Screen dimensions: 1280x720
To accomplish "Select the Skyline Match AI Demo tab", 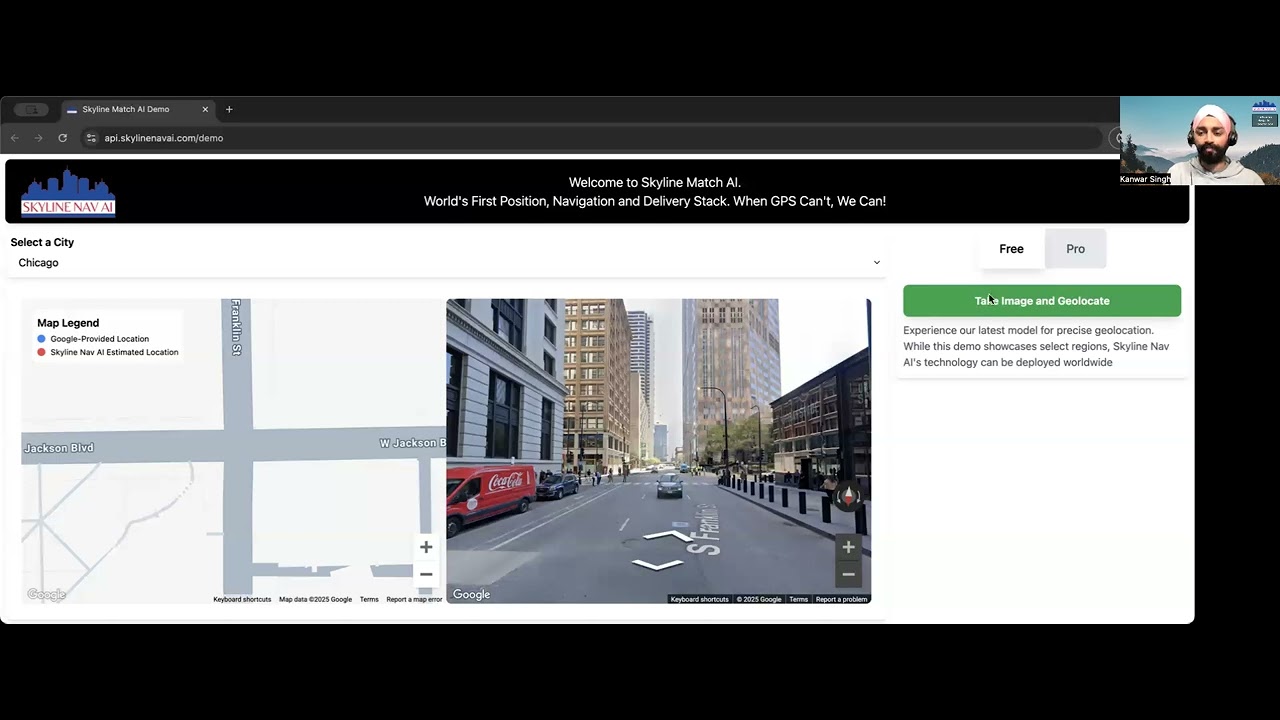I will pyautogui.click(x=136, y=109).
